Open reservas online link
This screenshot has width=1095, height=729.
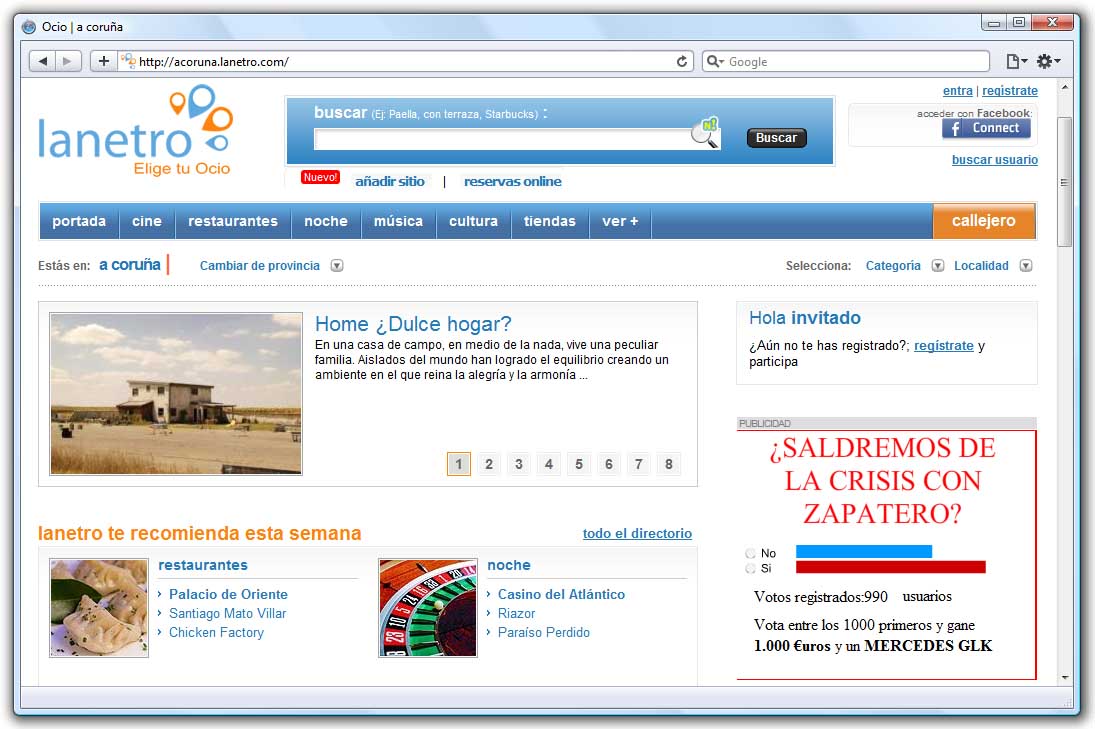click(x=513, y=182)
